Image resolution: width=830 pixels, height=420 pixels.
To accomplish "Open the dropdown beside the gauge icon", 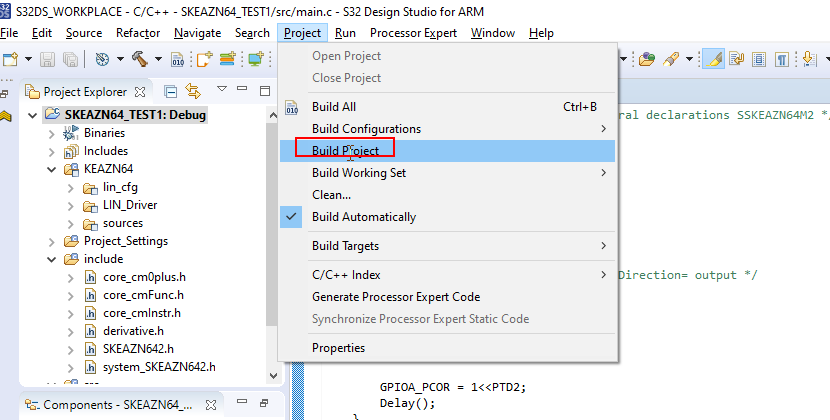I will tap(120, 59).
